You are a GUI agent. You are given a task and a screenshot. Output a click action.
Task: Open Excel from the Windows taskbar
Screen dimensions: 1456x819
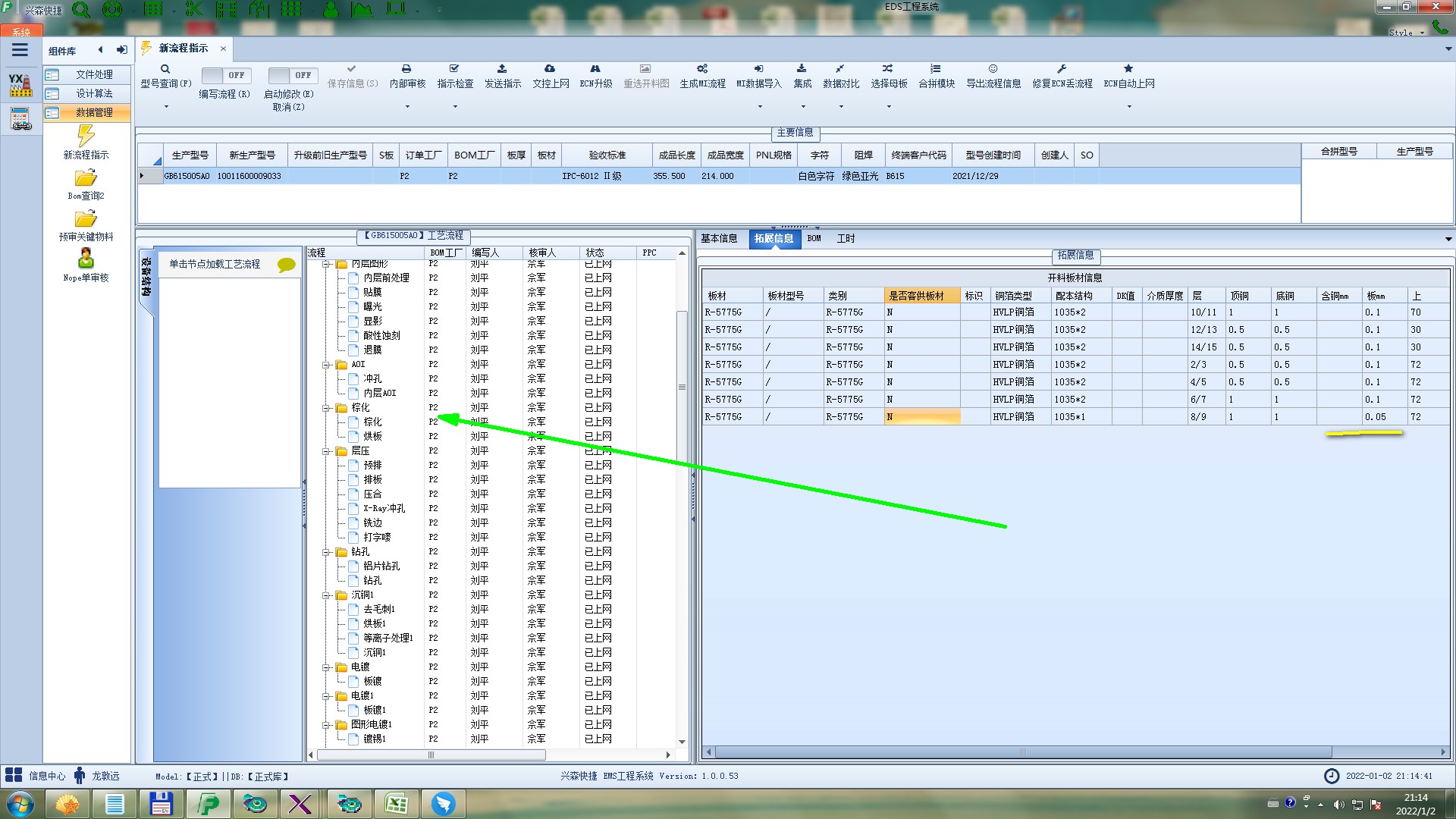(396, 804)
